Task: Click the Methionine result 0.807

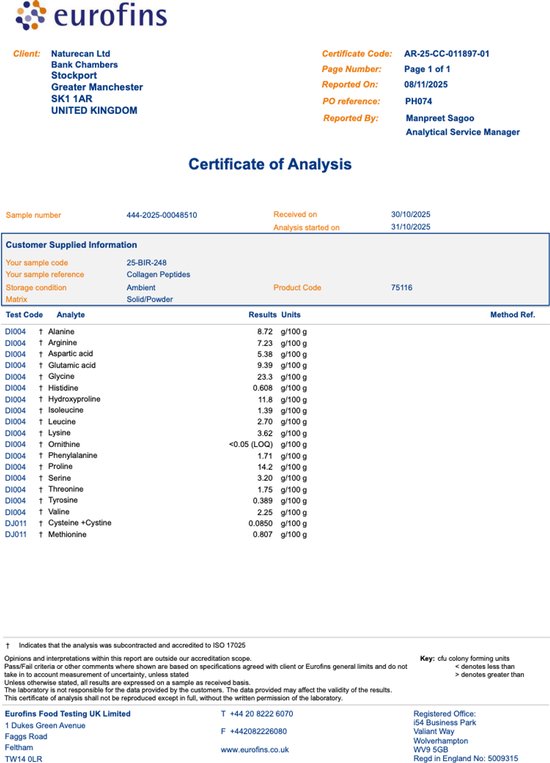Action: [x=263, y=534]
